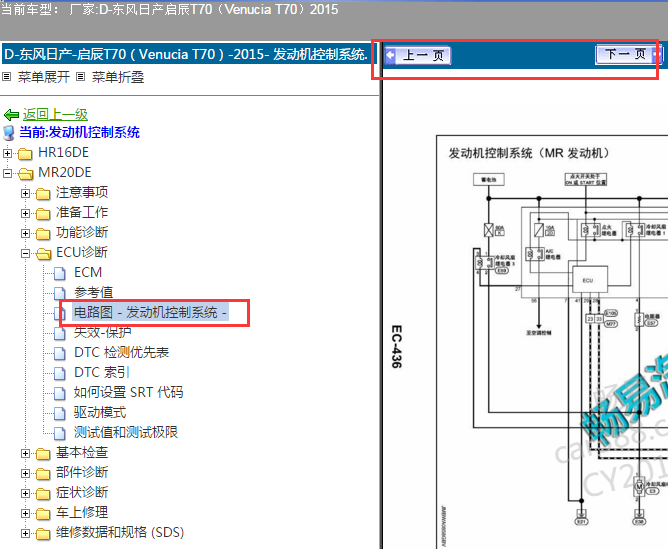
Task: Click the computer icon beside 当前
Action: point(9,133)
